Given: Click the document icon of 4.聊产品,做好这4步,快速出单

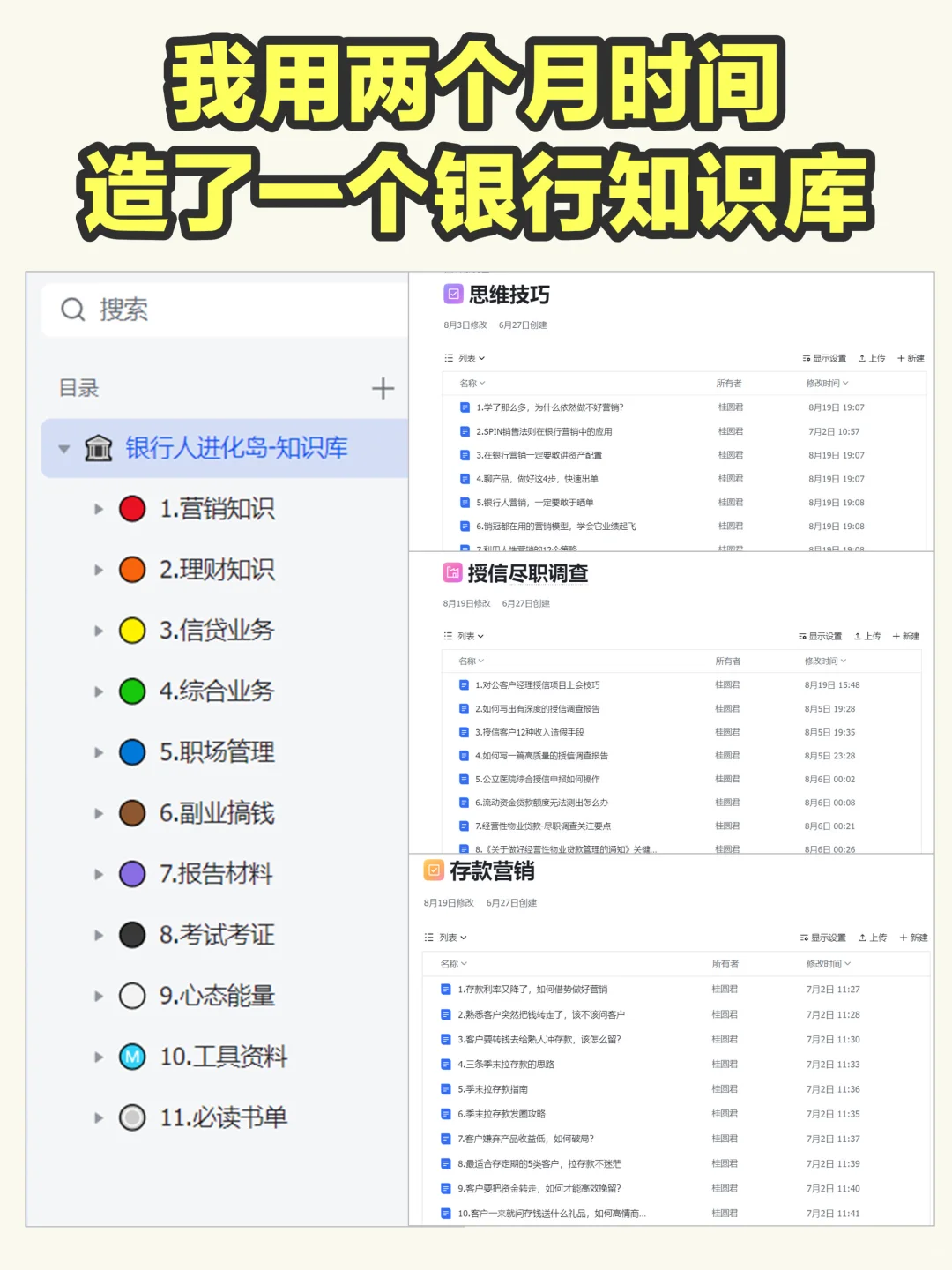Looking at the screenshot, I should click(x=465, y=479).
